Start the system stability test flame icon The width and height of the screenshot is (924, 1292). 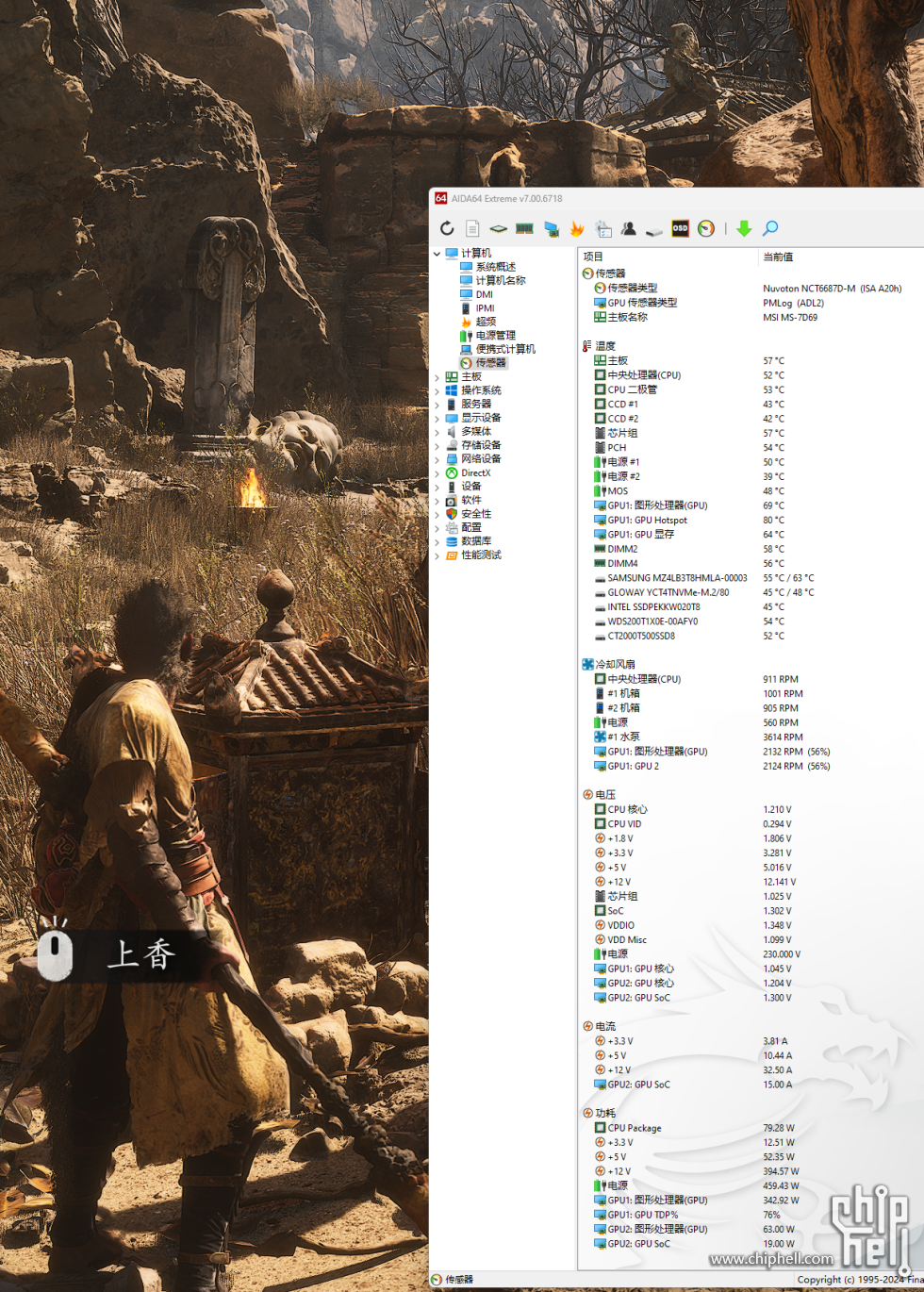(x=577, y=228)
